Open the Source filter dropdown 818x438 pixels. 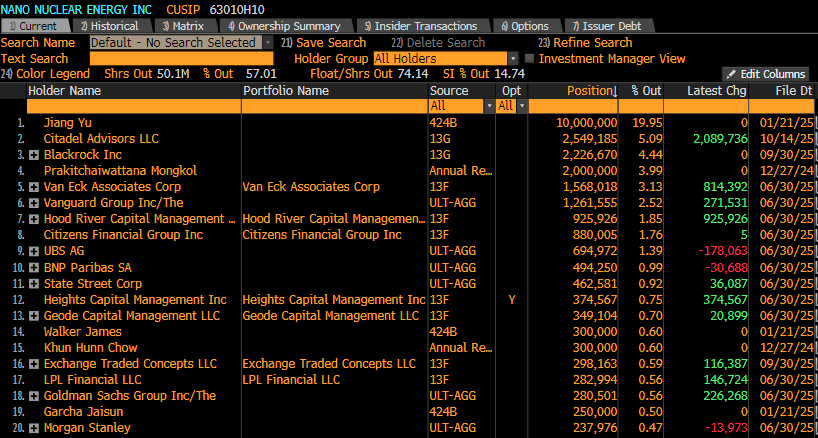489,106
